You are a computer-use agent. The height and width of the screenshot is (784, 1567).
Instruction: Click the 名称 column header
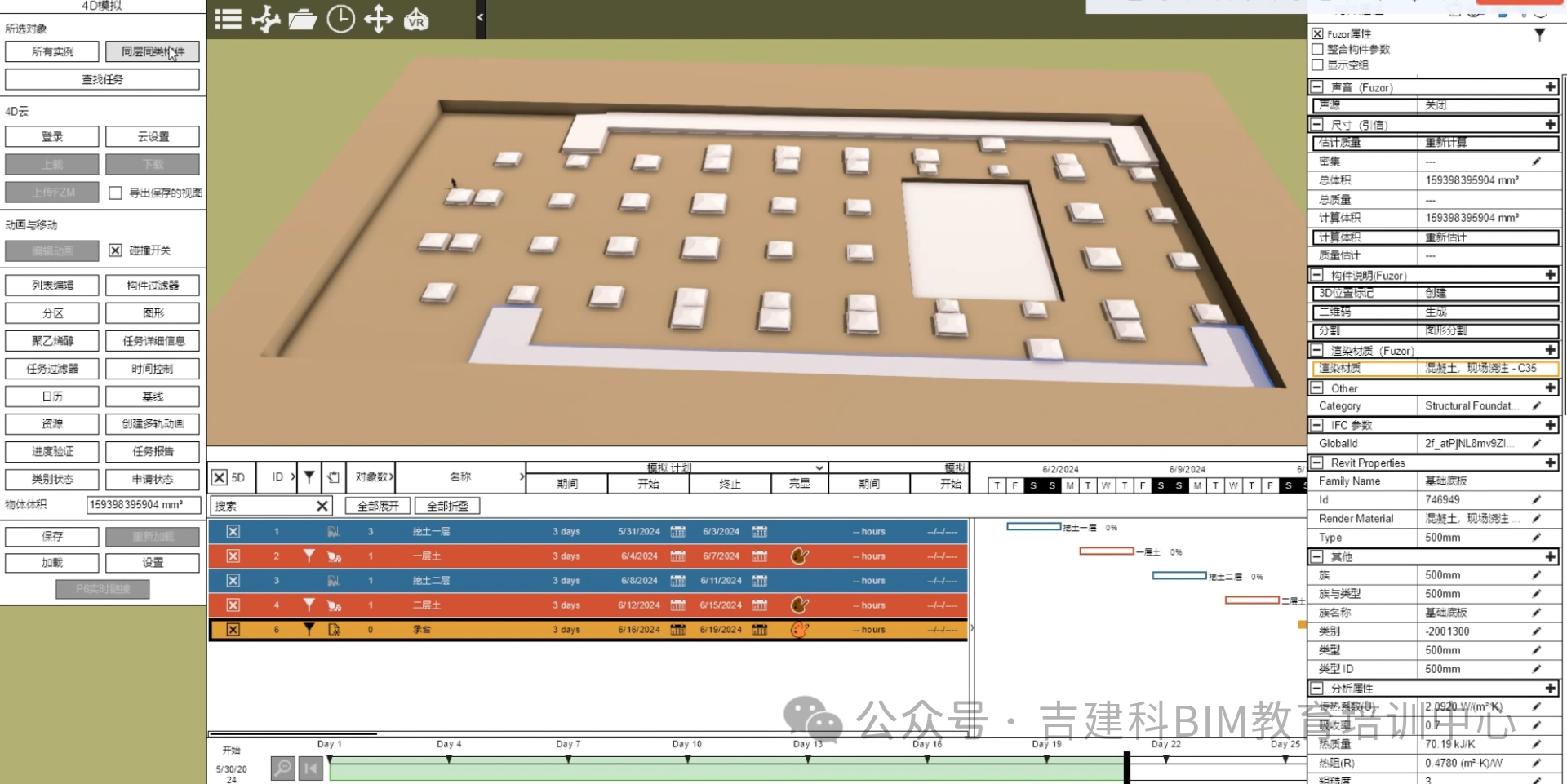[x=459, y=476]
